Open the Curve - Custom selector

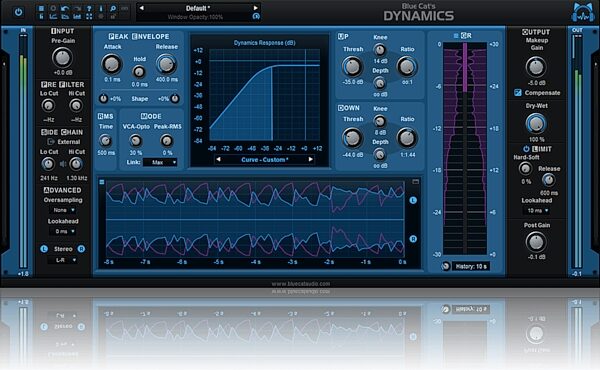[264, 160]
